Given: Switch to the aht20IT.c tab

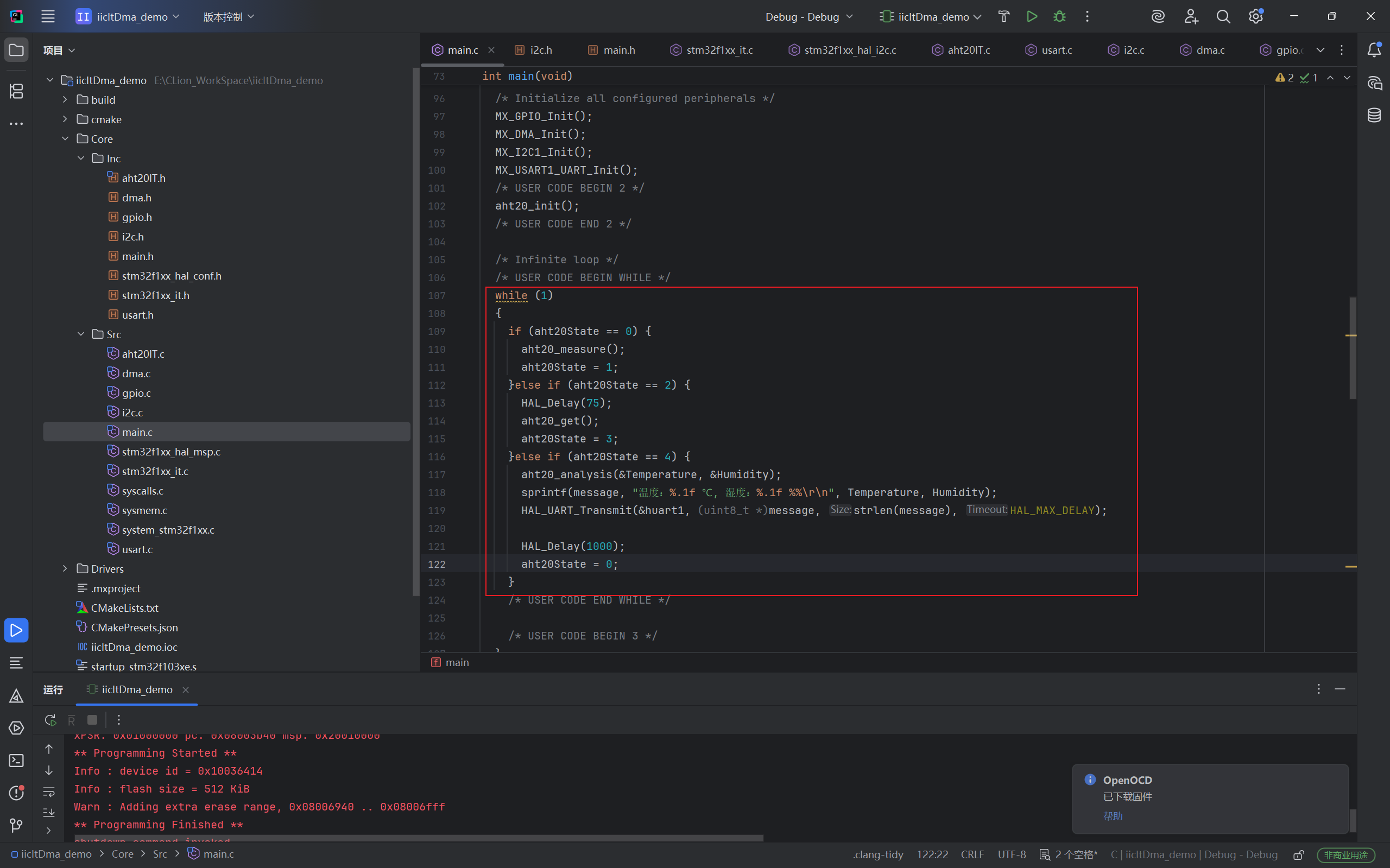Looking at the screenshot, I should point(968,50).
